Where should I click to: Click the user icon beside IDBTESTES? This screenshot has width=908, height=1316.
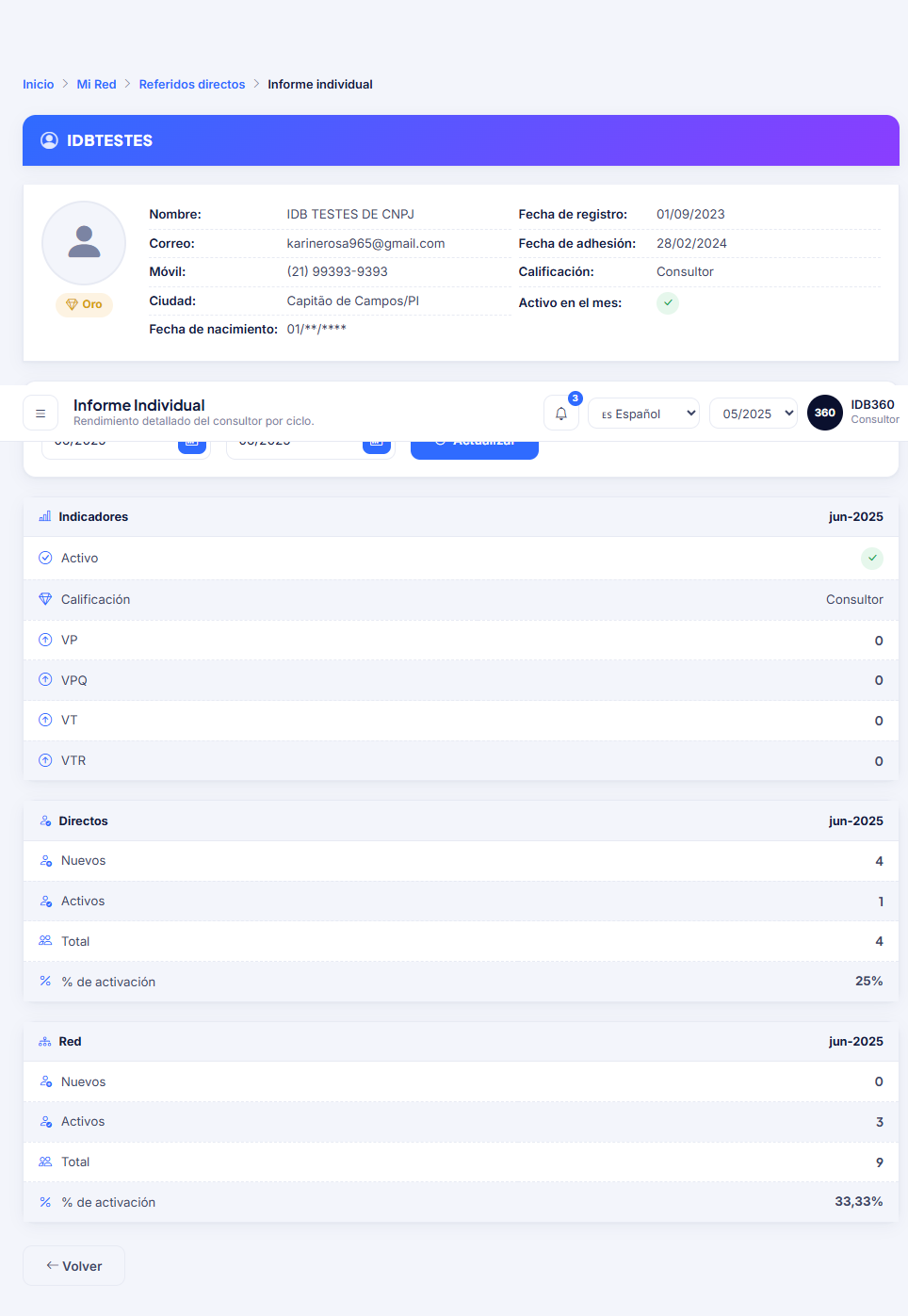[x=50, y=140]
